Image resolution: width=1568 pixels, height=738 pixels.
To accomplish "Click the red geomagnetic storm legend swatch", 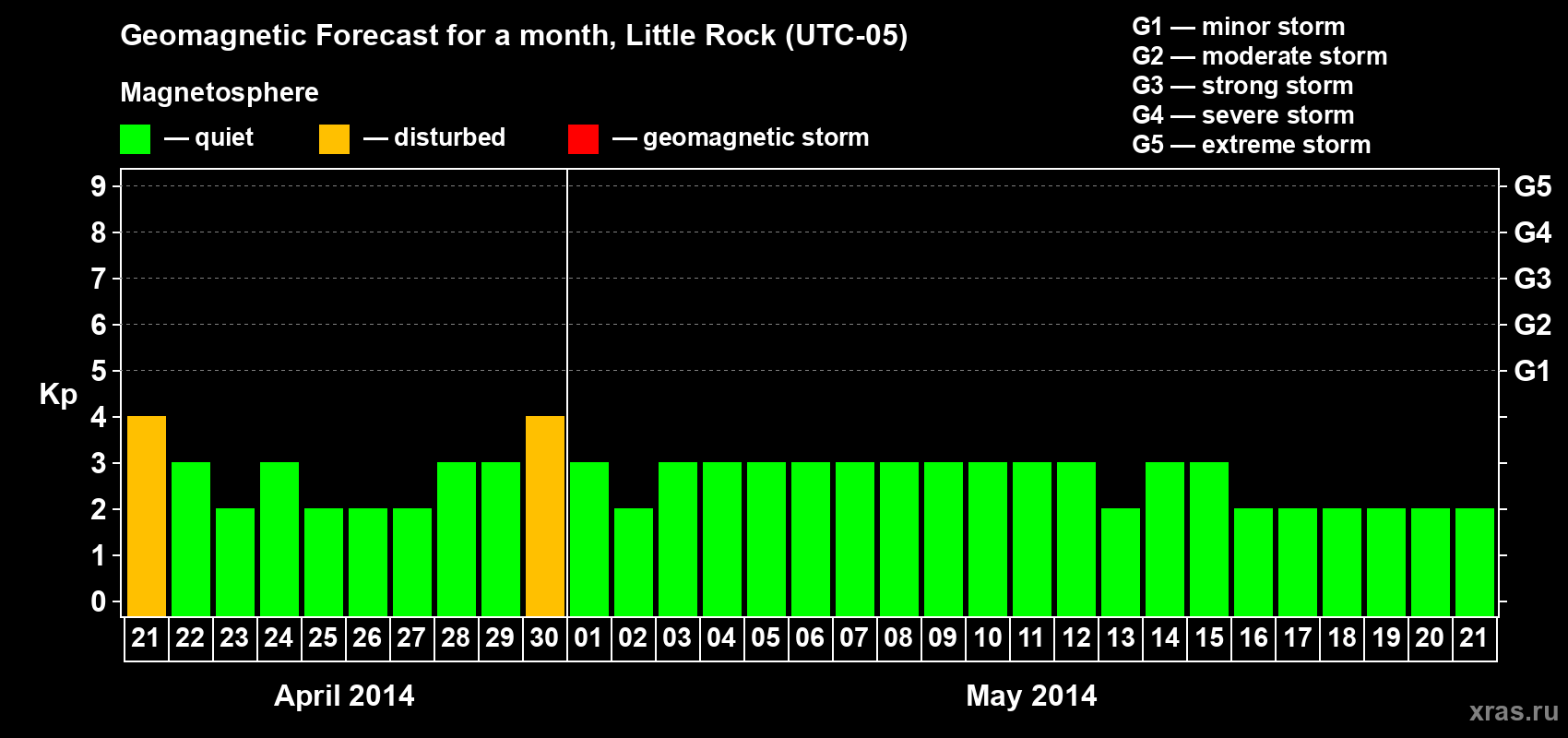I will [583, 139].
